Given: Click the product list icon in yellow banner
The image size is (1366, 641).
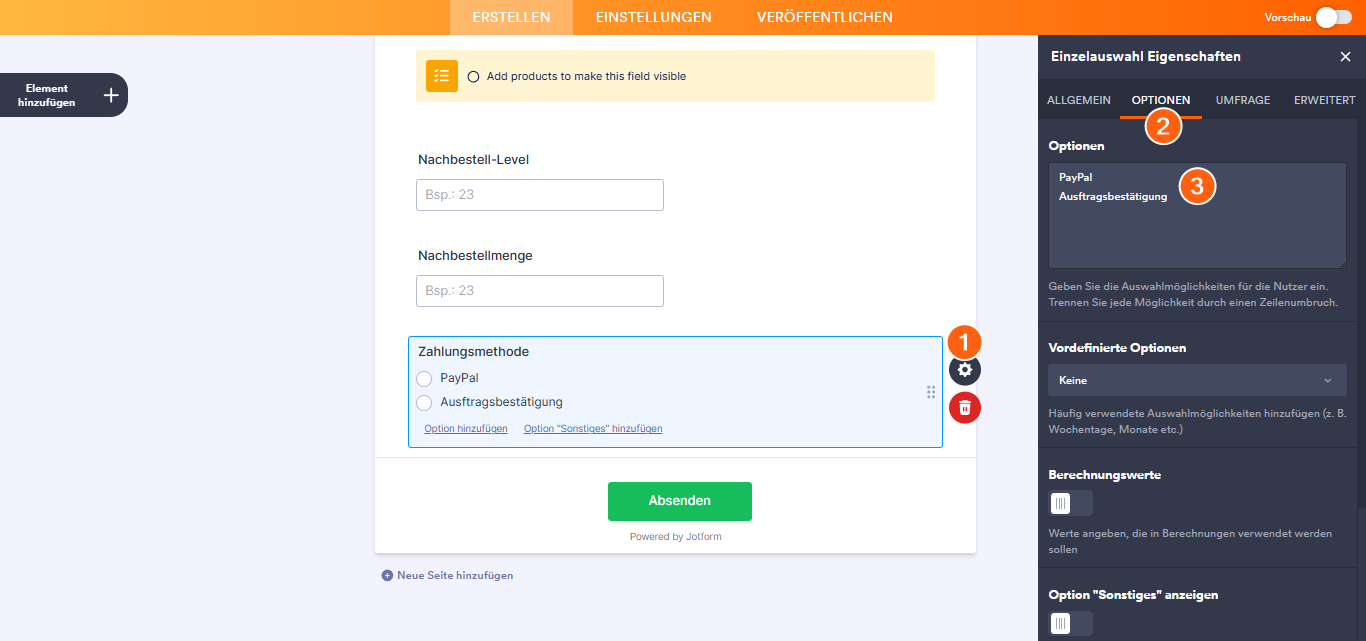Looking at the screenshot, I should (441, 75).
